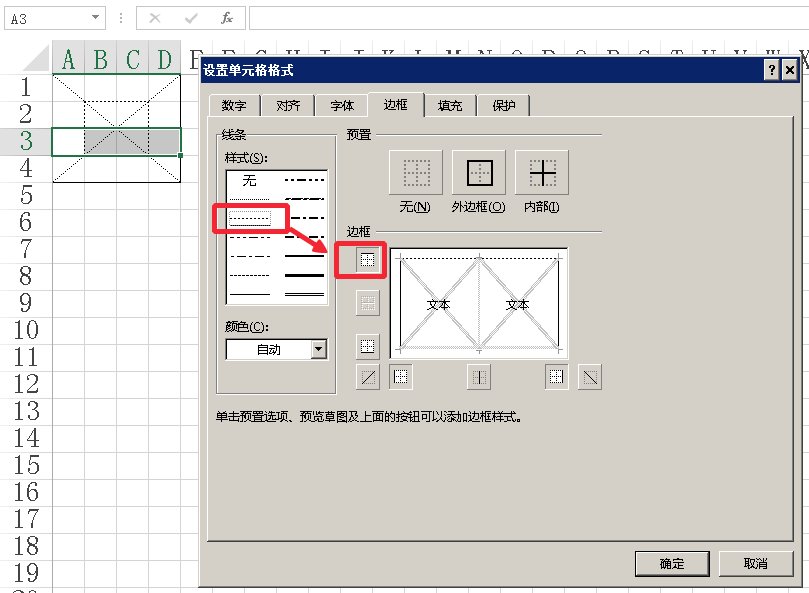Open the 颜色 color dropdown
Image resolution: width=809 pixels, height=593 pixels.
pos(318,349)
